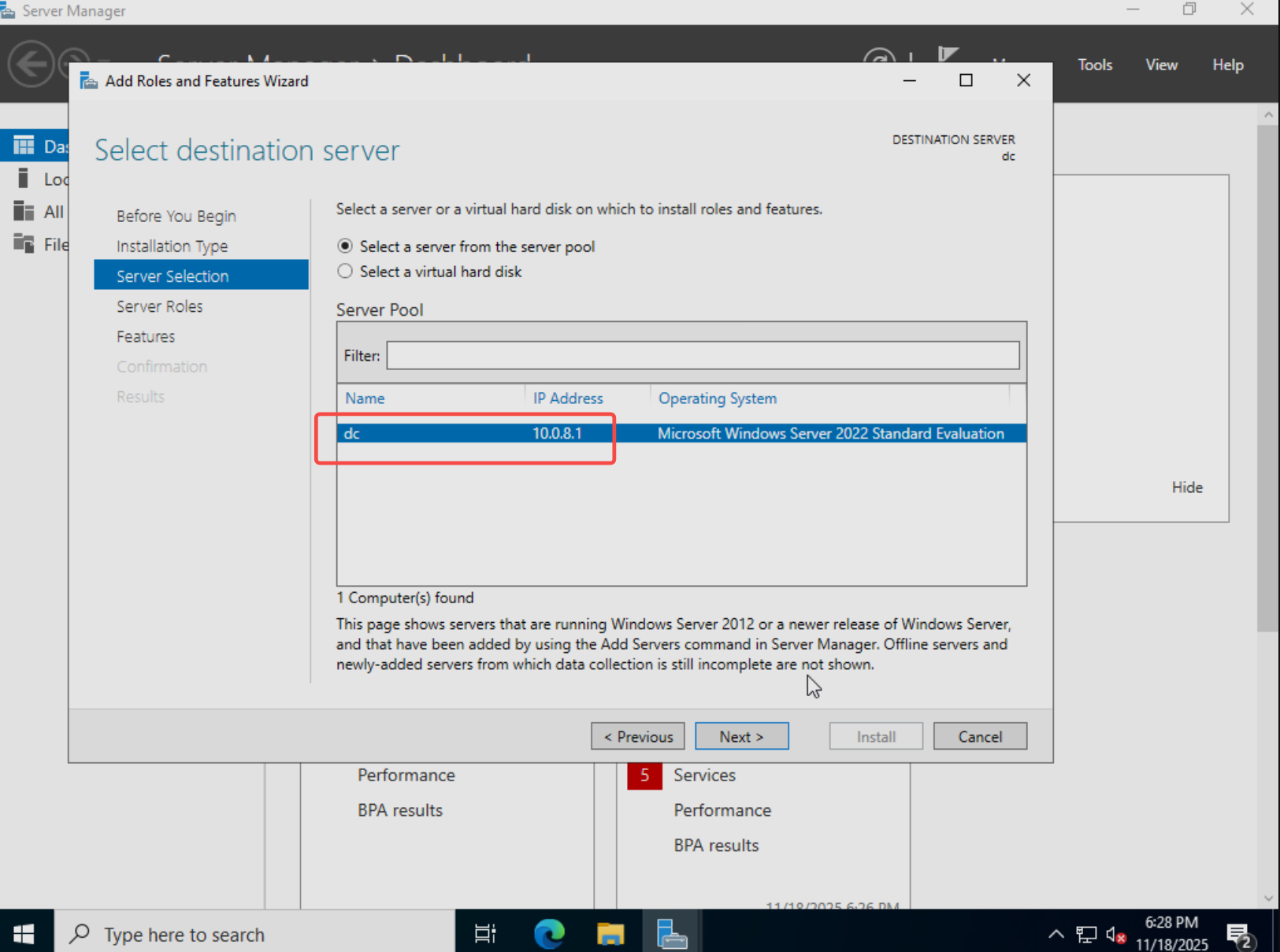Click the taskbar search box
1280x952 pixels.
(x=255, y=934)
